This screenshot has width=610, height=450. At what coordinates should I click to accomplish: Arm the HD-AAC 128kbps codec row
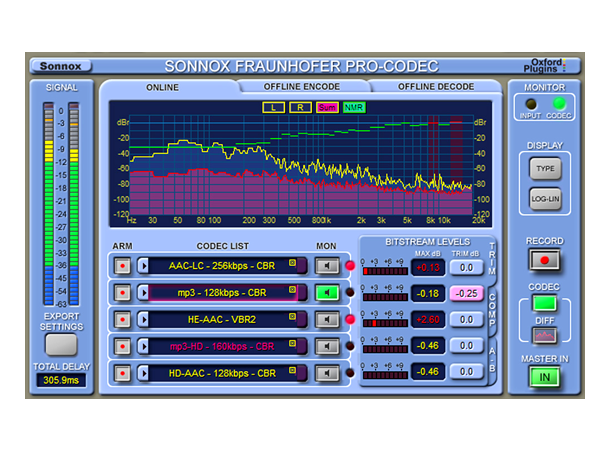pyautogui.click(x=122, y=373)
